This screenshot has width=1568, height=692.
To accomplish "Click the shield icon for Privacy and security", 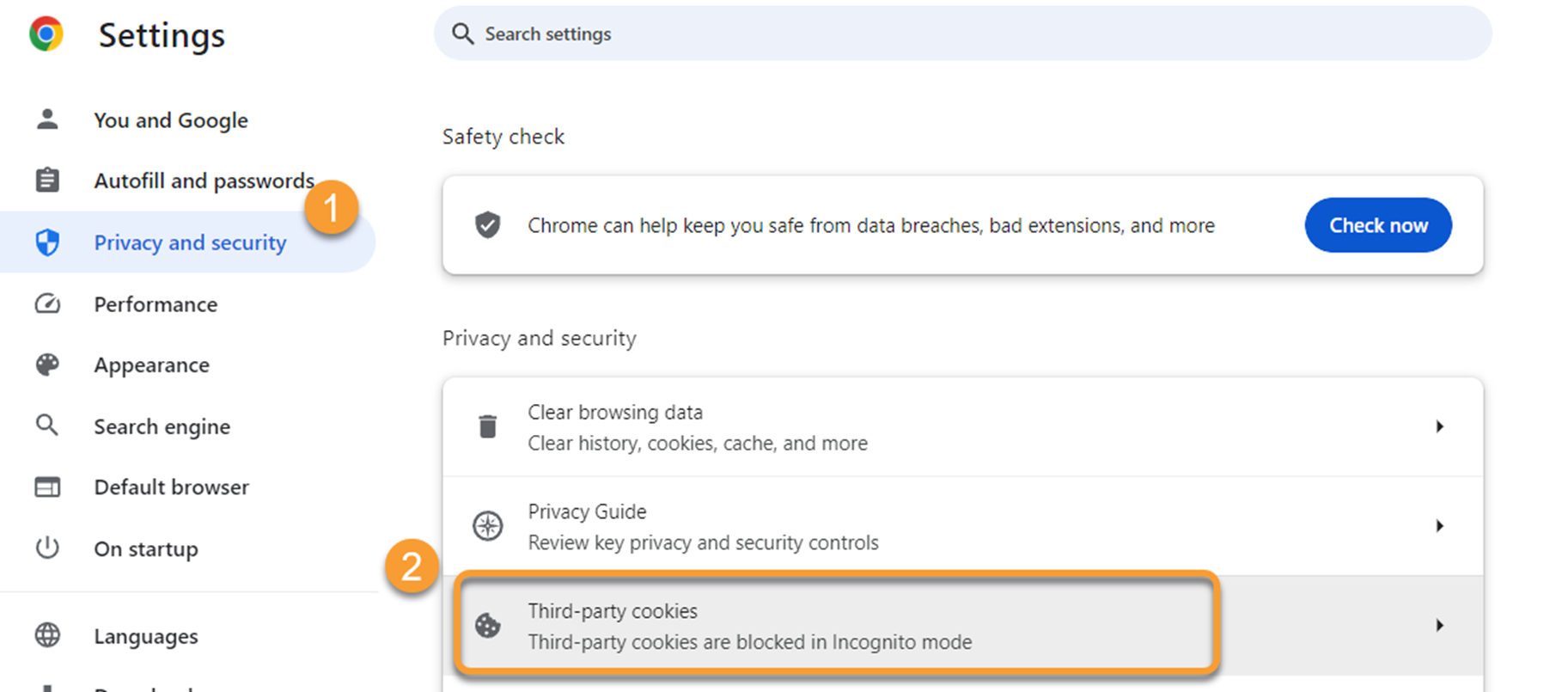I will click(47, 242).
